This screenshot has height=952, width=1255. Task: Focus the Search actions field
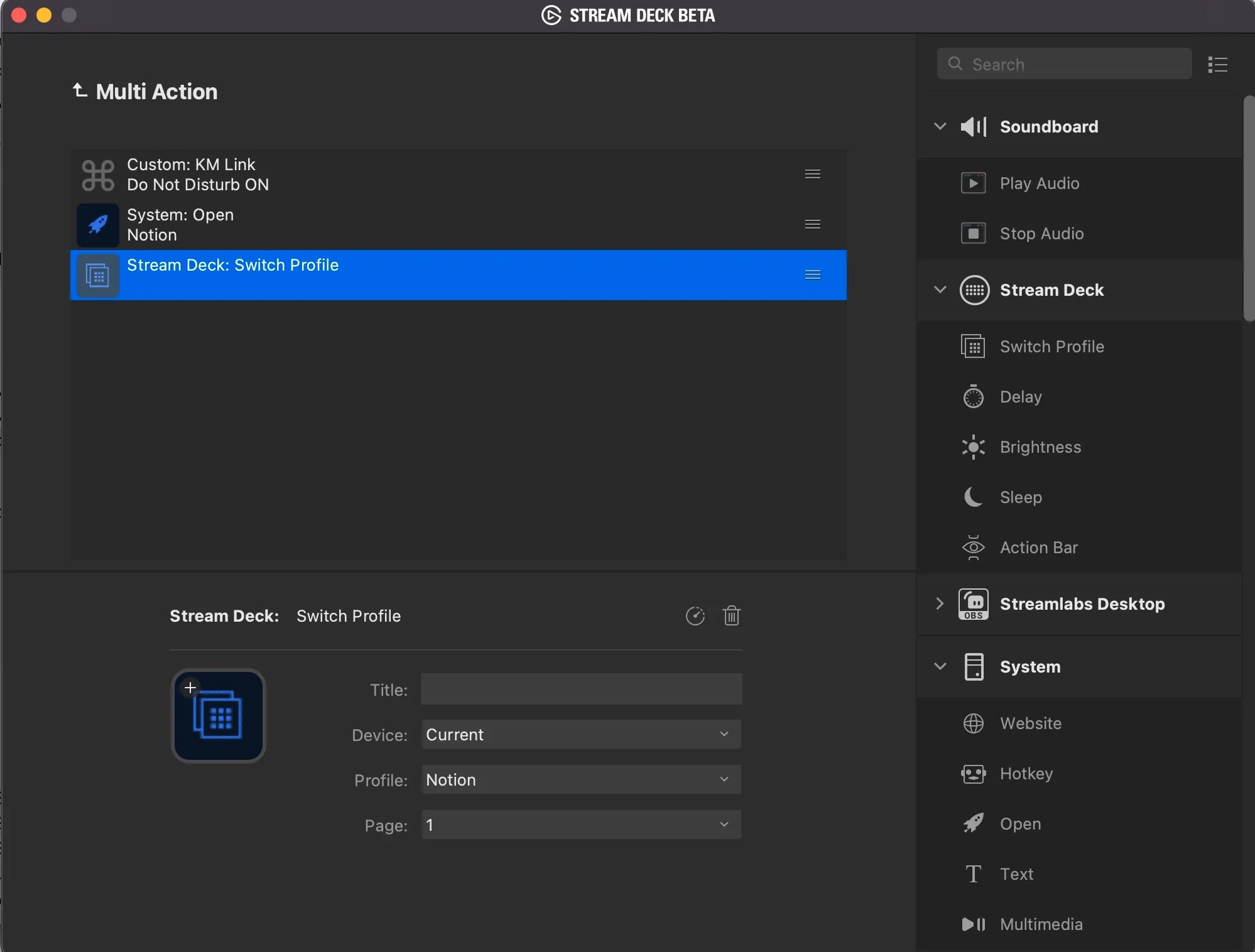pyautogui.click(x=1064, y=64)
